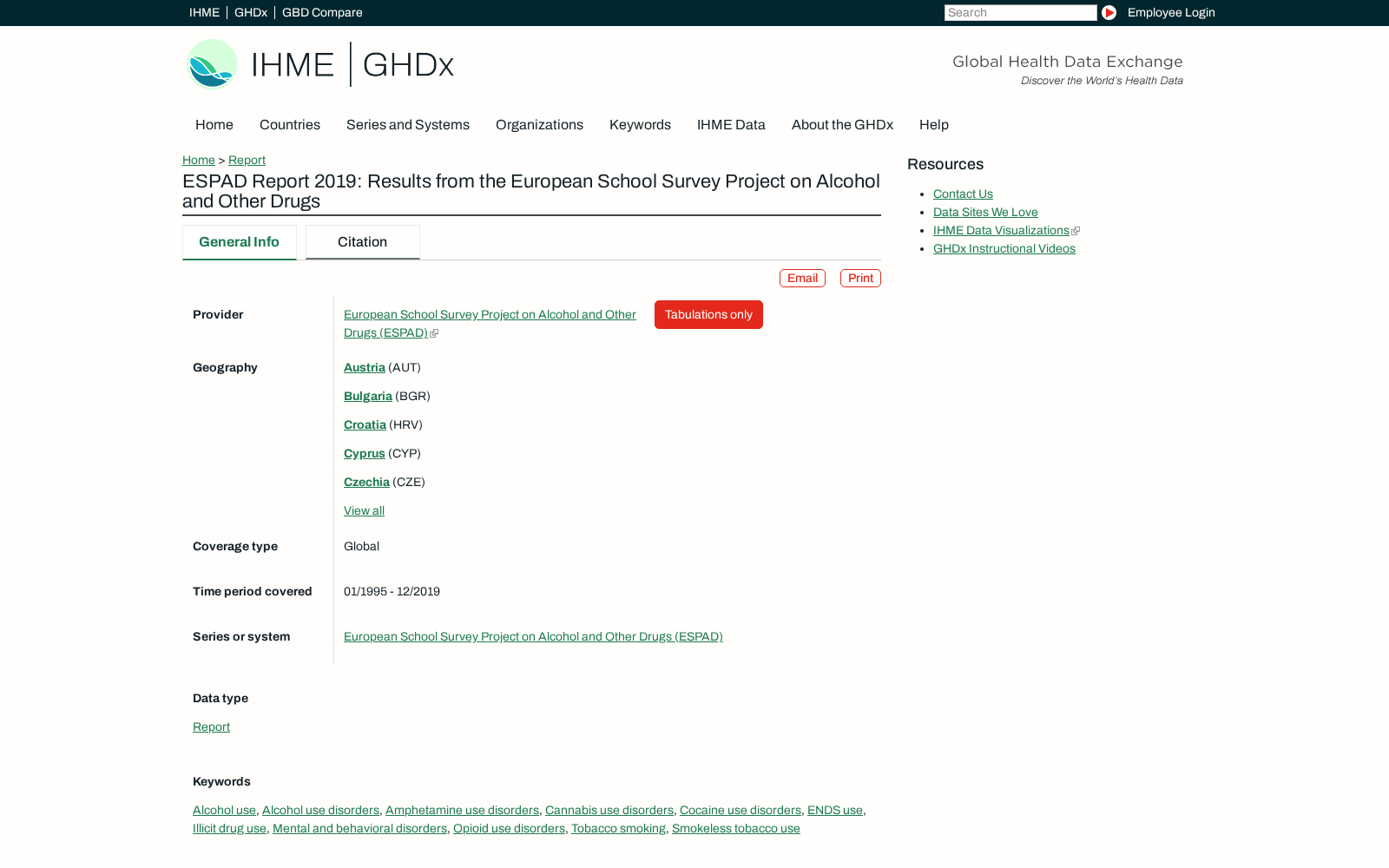Expand geography list with View all

364,511
